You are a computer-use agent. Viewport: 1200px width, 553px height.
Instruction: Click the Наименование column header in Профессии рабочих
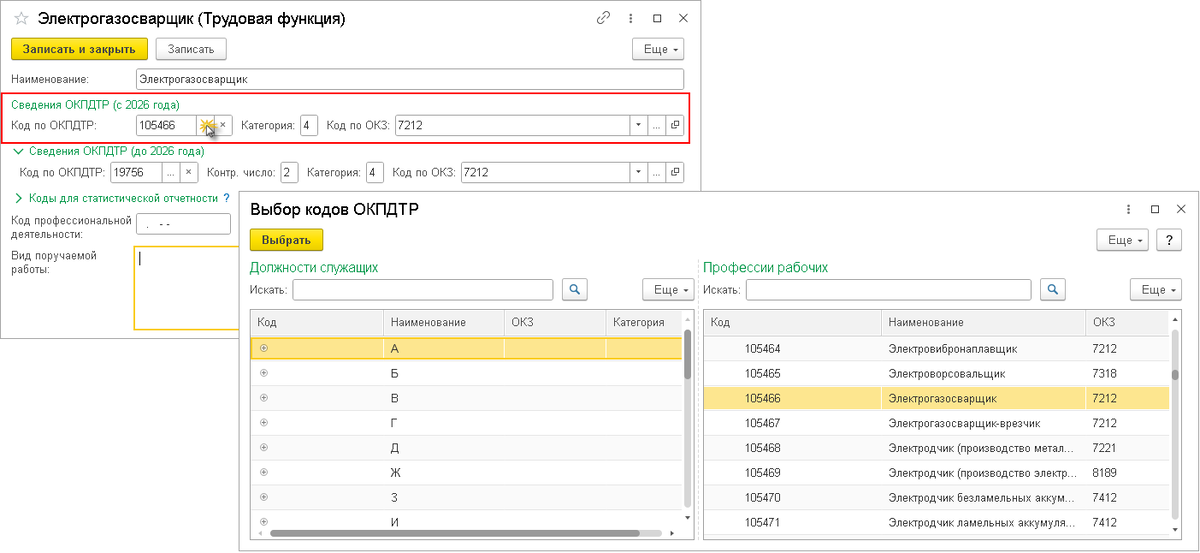click(983, 322)
